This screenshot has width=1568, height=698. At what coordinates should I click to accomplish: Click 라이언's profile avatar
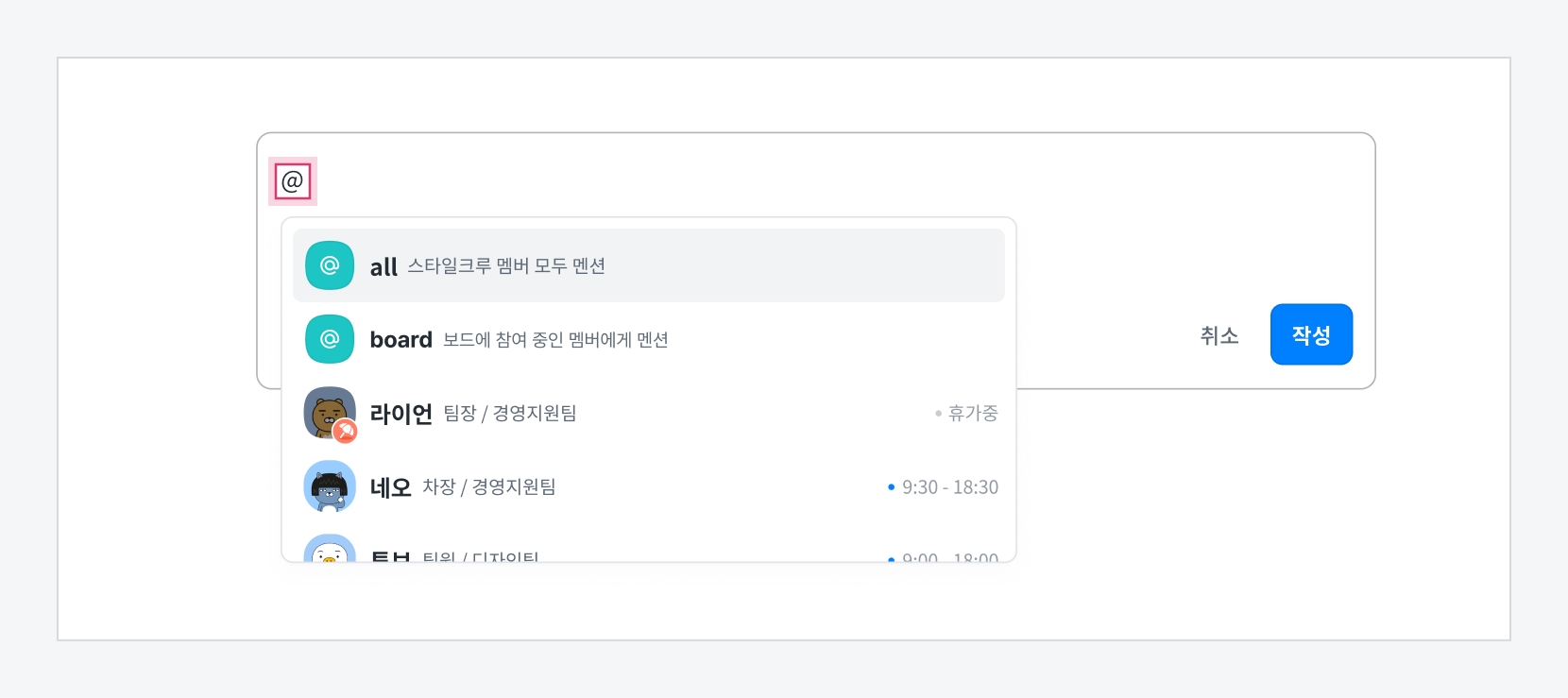point(327,410)
